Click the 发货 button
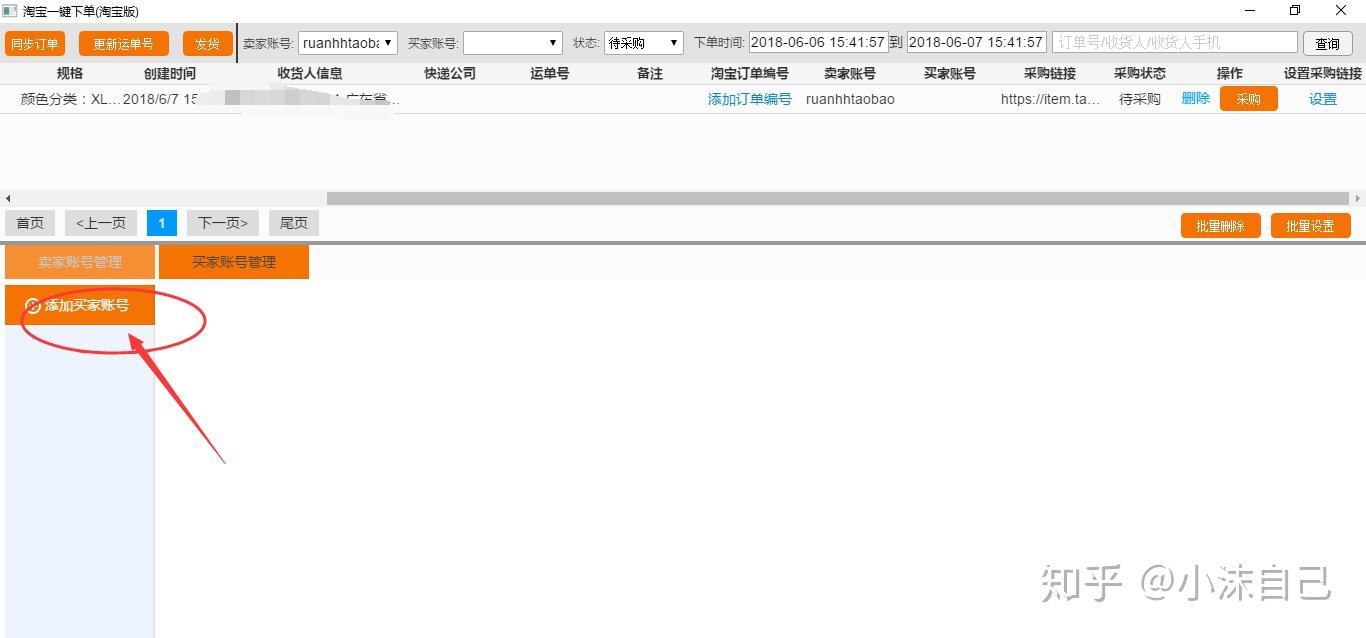 tap(207, 44)
